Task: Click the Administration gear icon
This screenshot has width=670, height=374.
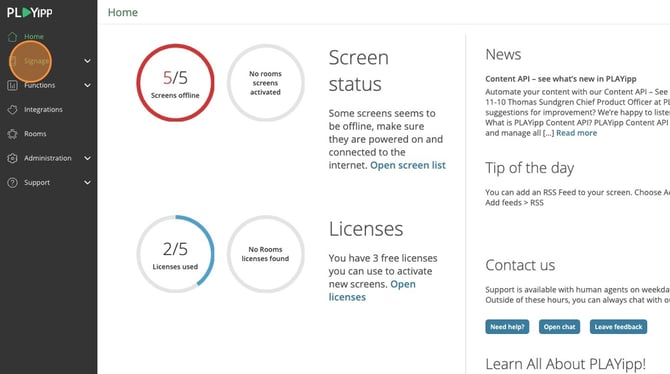Action: [12, 158]
